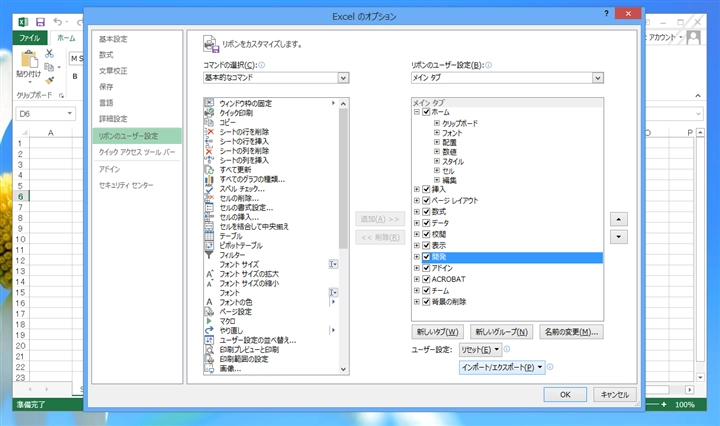Select the コピー command icon
The height and width of the screenshot is (426, 720).
209,122
